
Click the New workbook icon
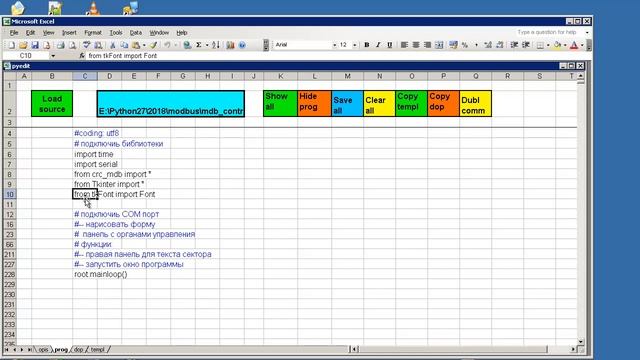(x=11, y=45)
